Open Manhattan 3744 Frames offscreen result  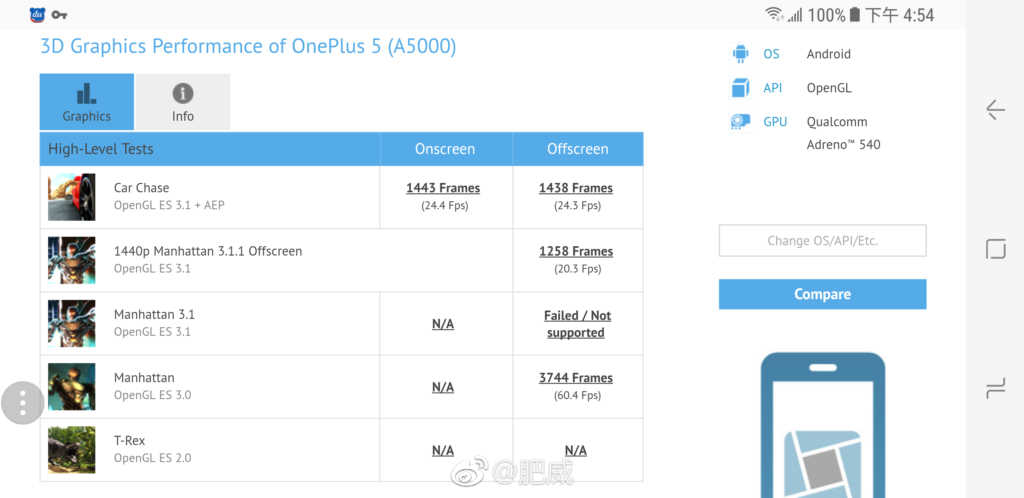[x=576, y=378]
